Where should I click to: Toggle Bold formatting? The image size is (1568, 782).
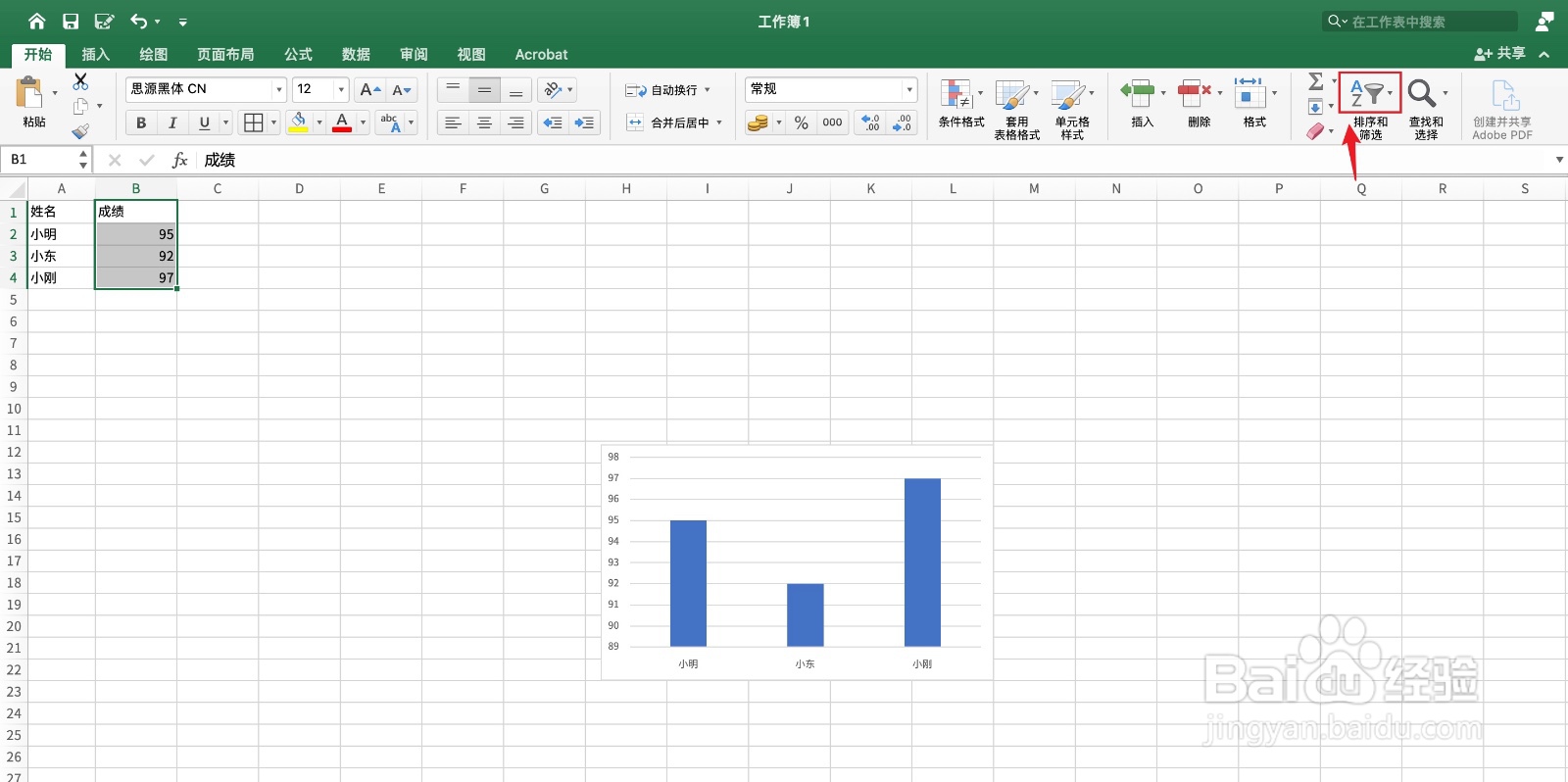click(141, 122)
